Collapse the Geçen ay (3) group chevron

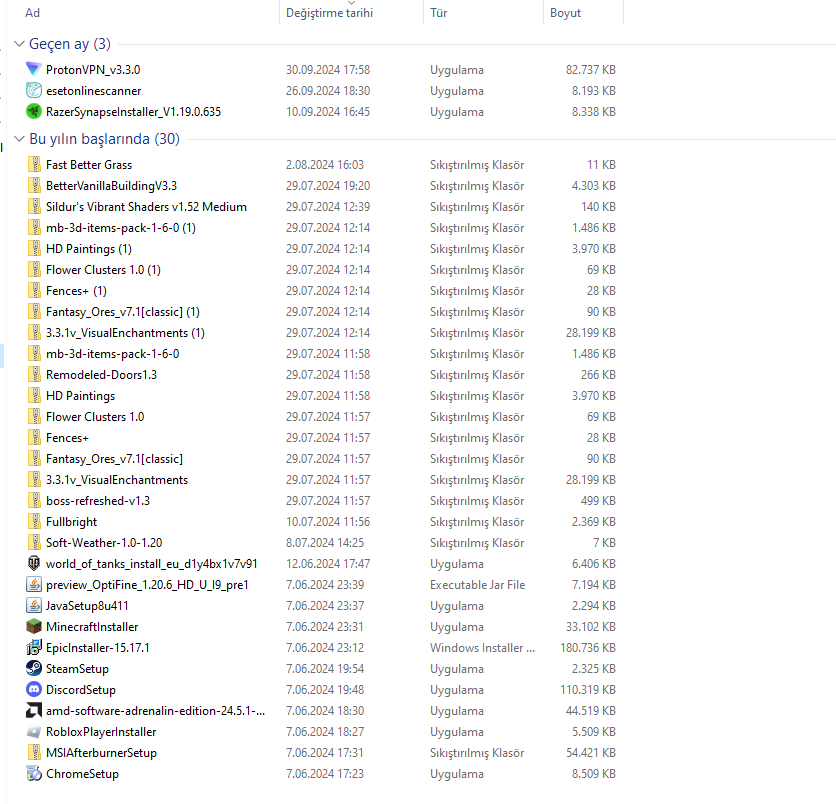tap(19, 44)
